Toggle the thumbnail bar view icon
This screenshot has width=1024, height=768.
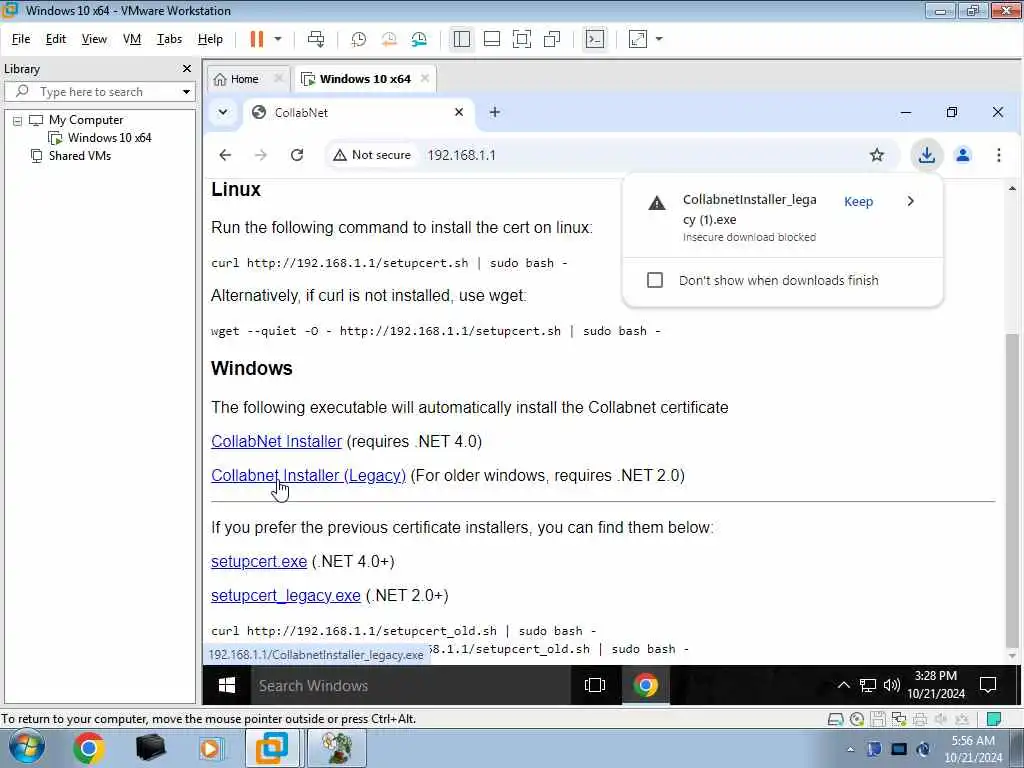pyautogui.click(x=492, y=39)
